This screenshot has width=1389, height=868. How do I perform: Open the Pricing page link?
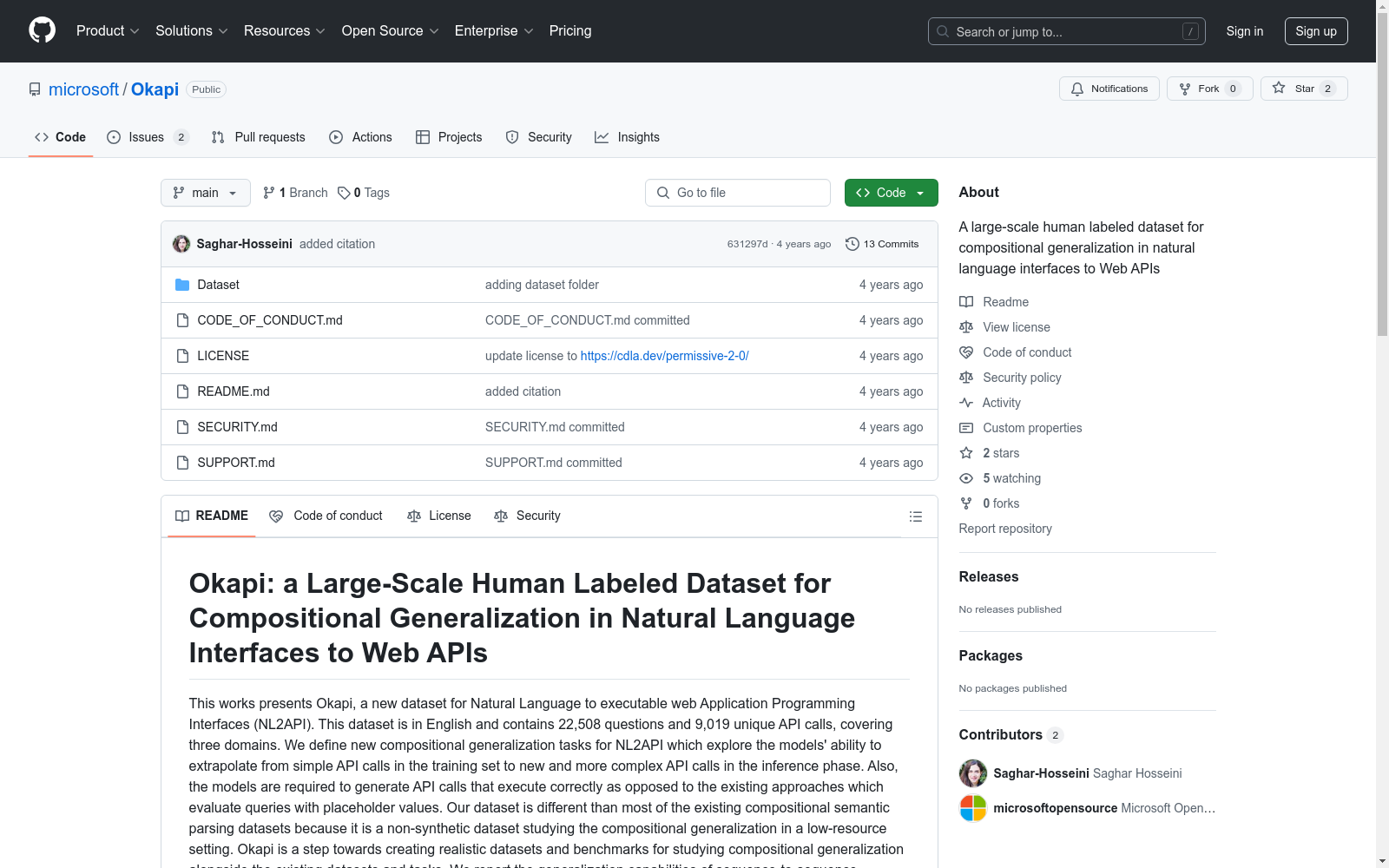(570, 31)
